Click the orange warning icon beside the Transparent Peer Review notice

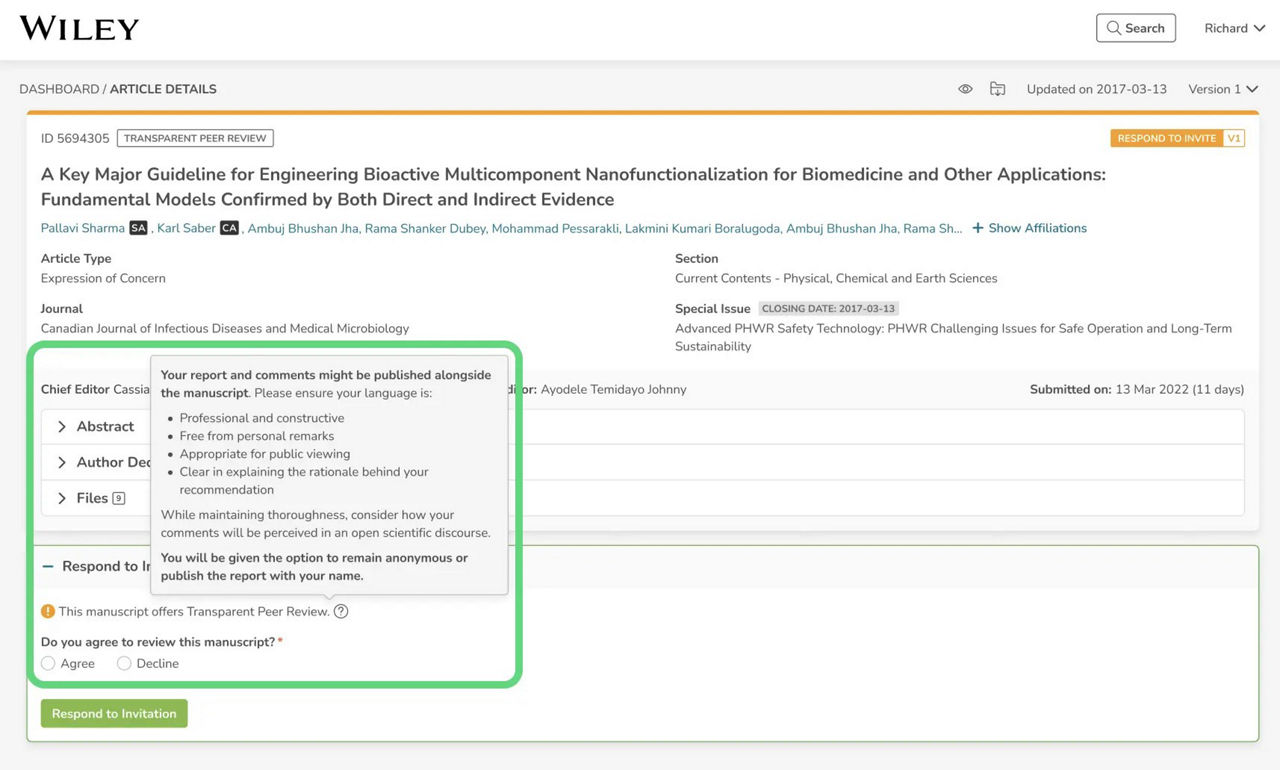pos(48,611)
